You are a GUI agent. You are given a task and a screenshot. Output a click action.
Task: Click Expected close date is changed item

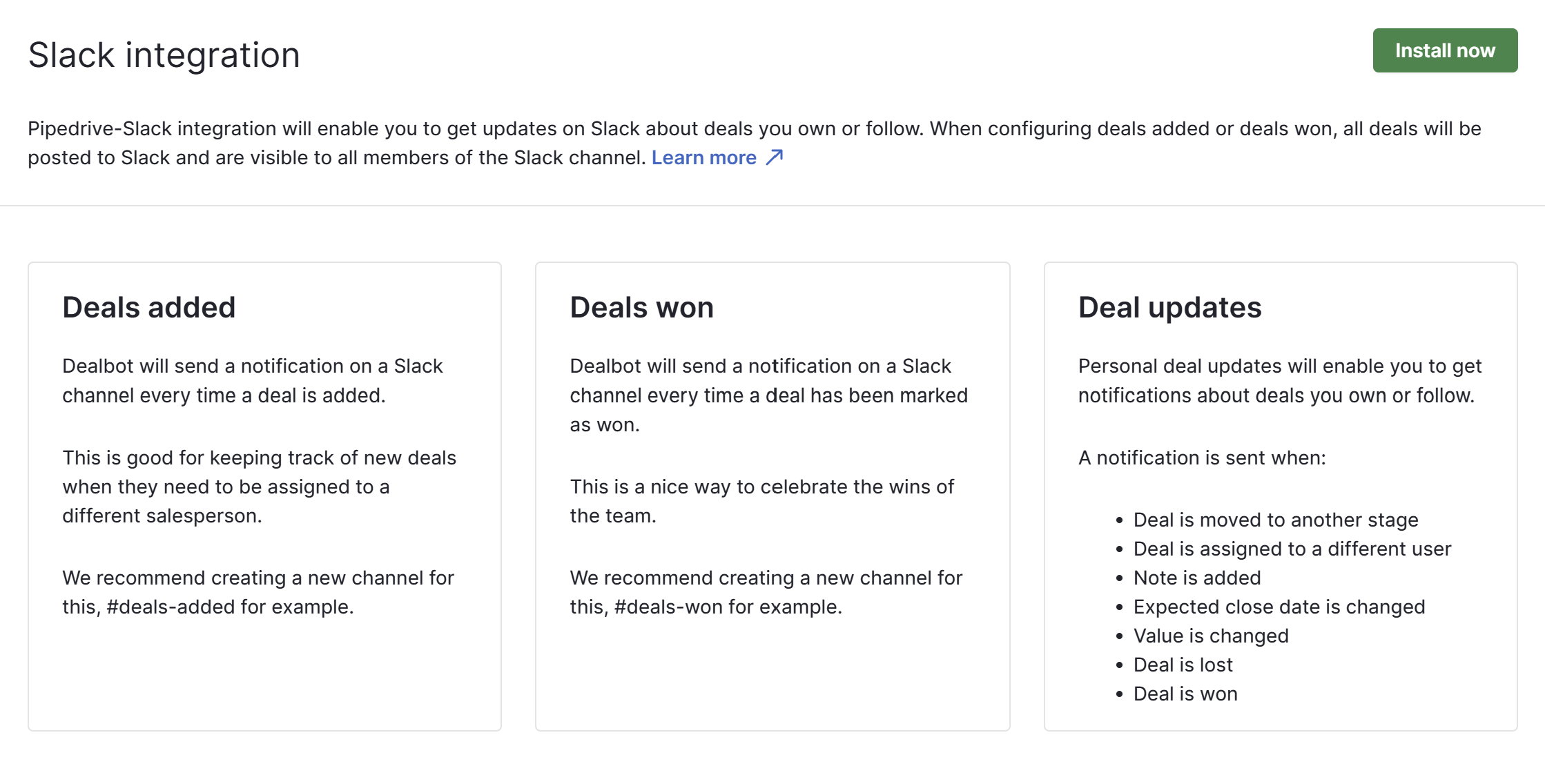tap(1279, 607)
